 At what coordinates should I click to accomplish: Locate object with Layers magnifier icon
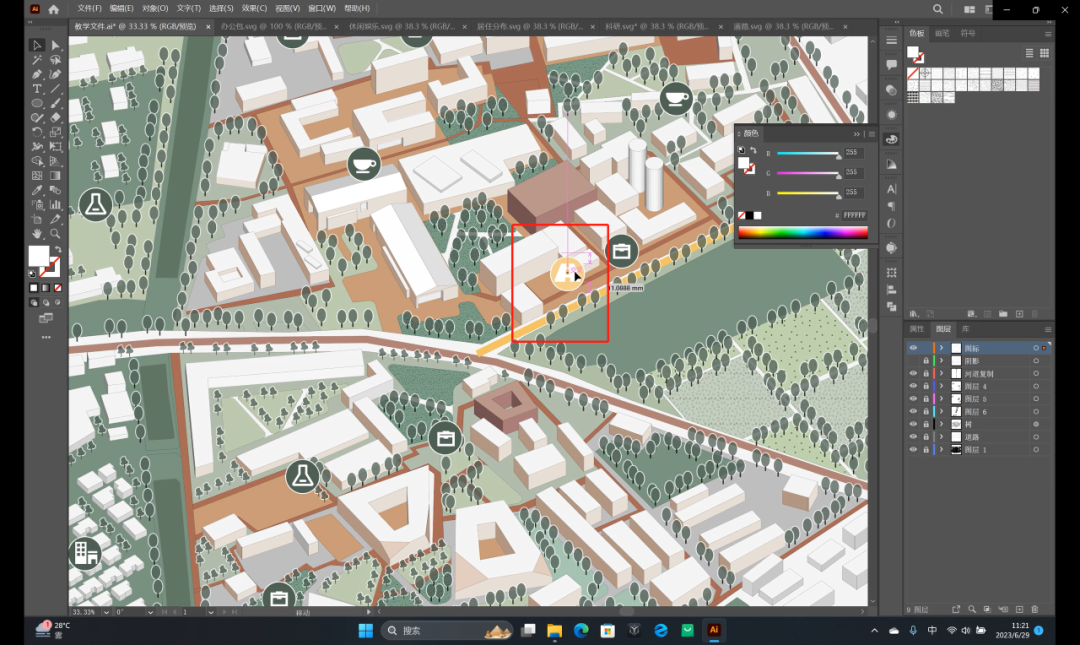tap(972, 609)
